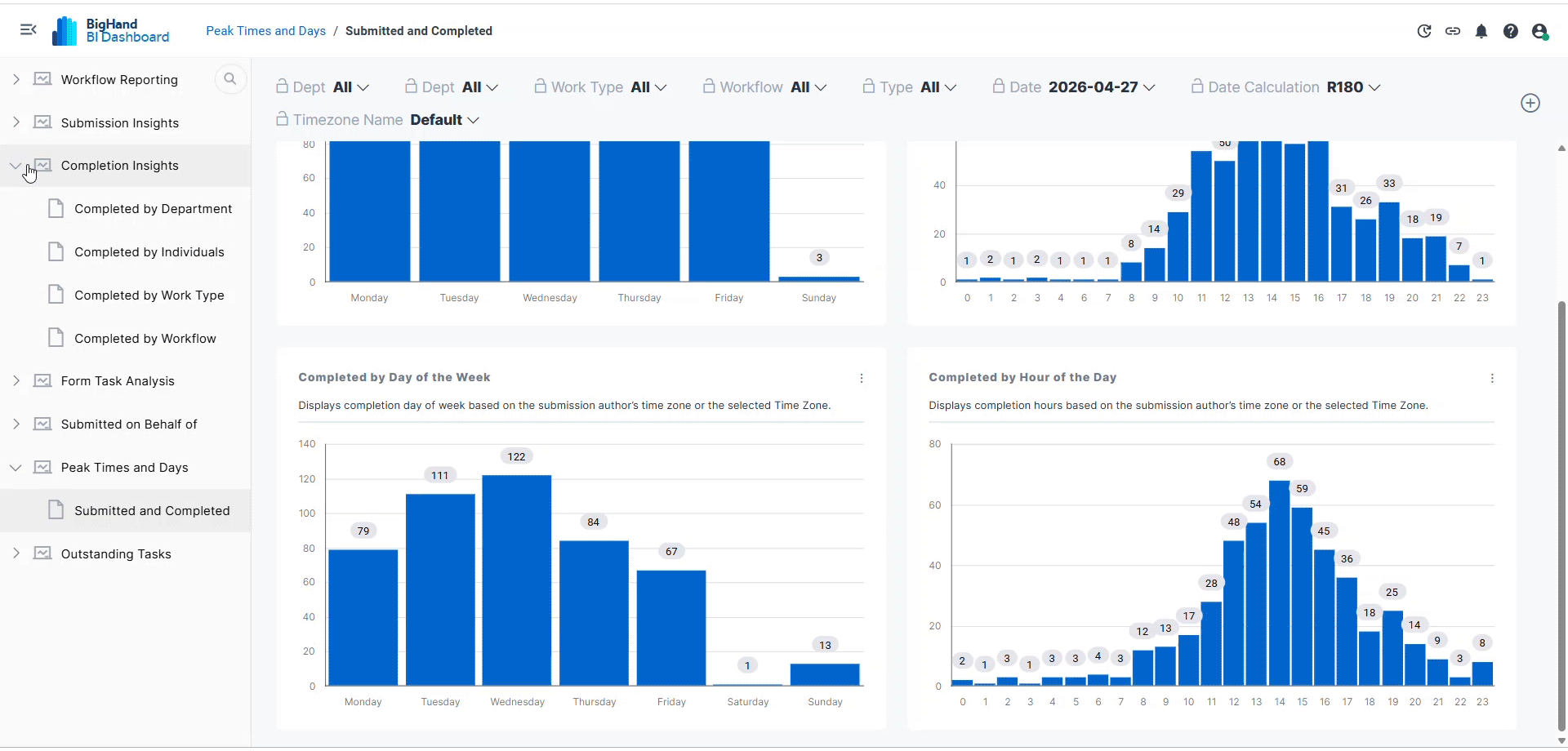Click the Submission Insights chart icon
This screenshot has height=751, width=1568.
(x=42, y=122)
